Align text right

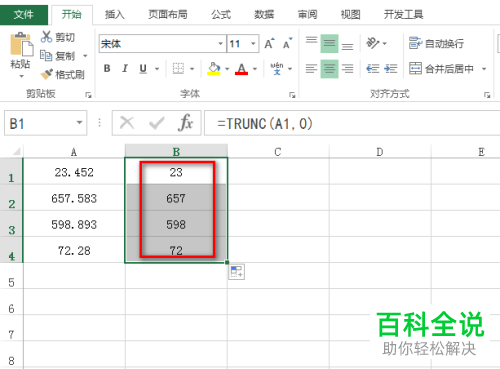point(347,69)
